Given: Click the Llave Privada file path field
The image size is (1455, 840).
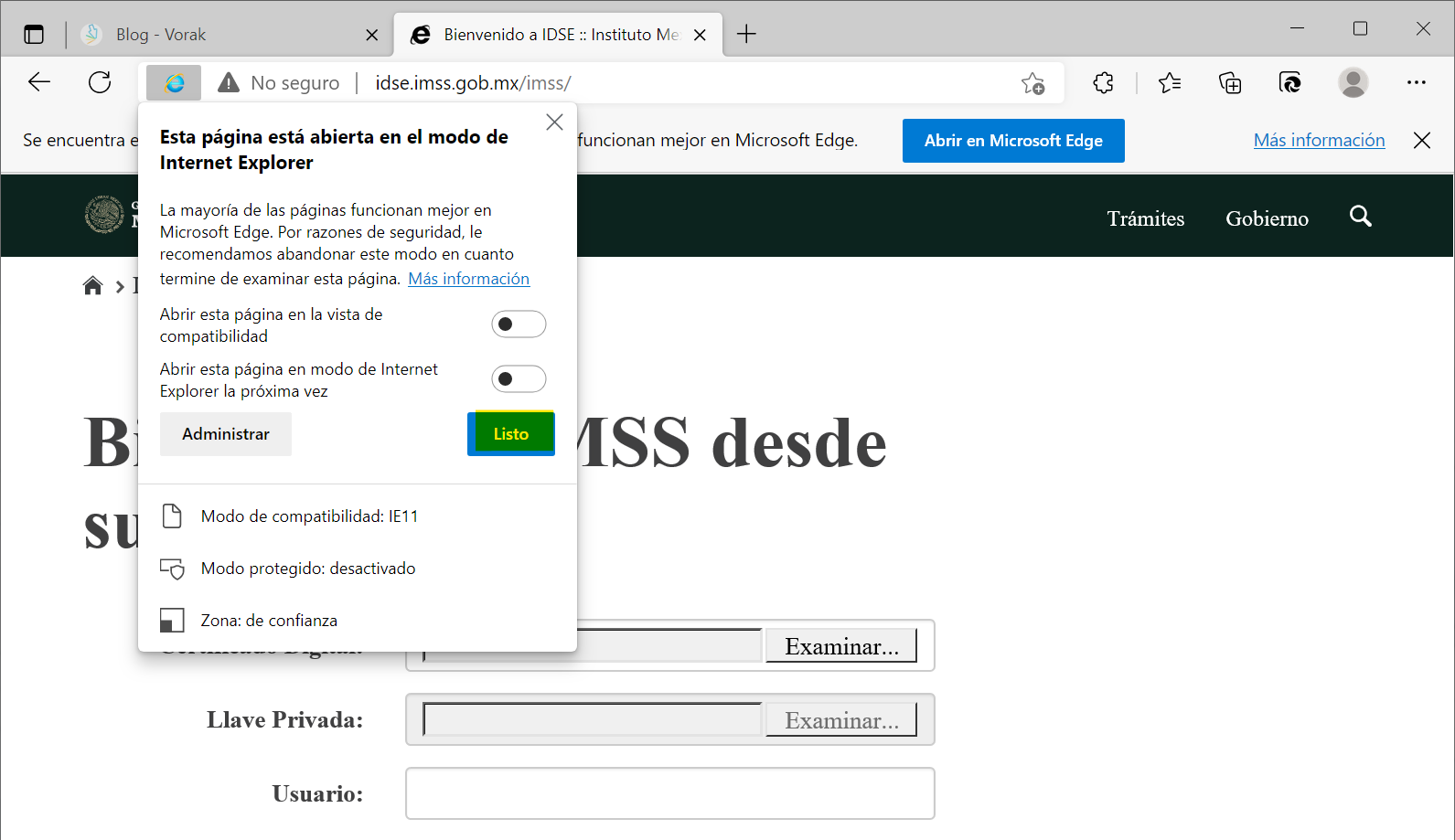Looking at the screenshot, I should [x=593, y=720].
